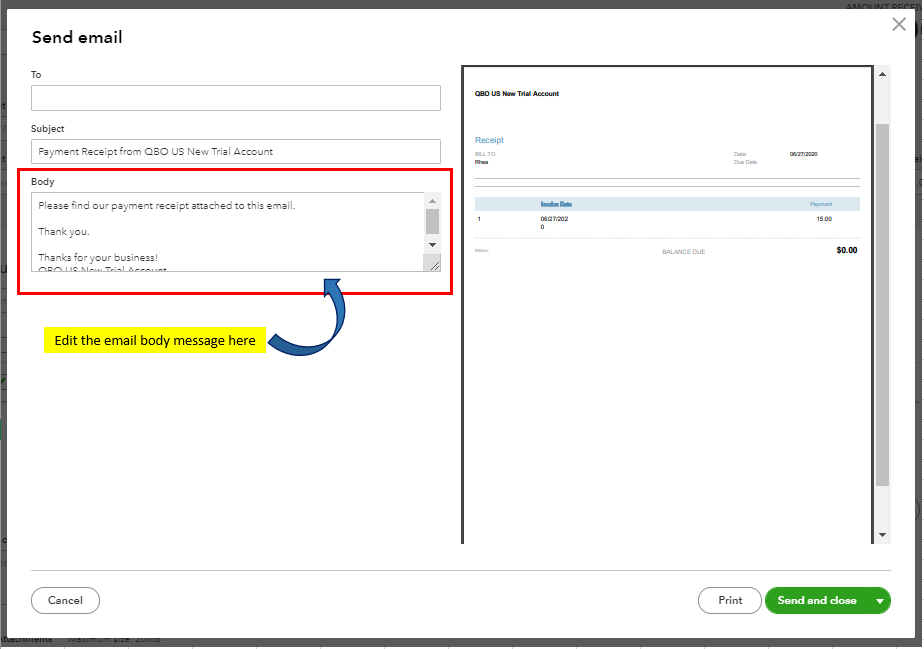Click 'Thanks for your business!' body line
Viewport: 924px width, 649px height.
tap(98, 258)
